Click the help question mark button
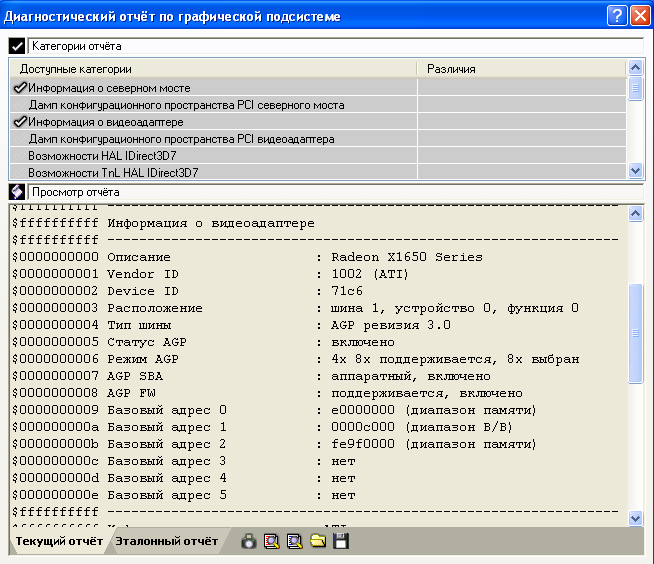The image size is (654, 564). pos(617,16)
